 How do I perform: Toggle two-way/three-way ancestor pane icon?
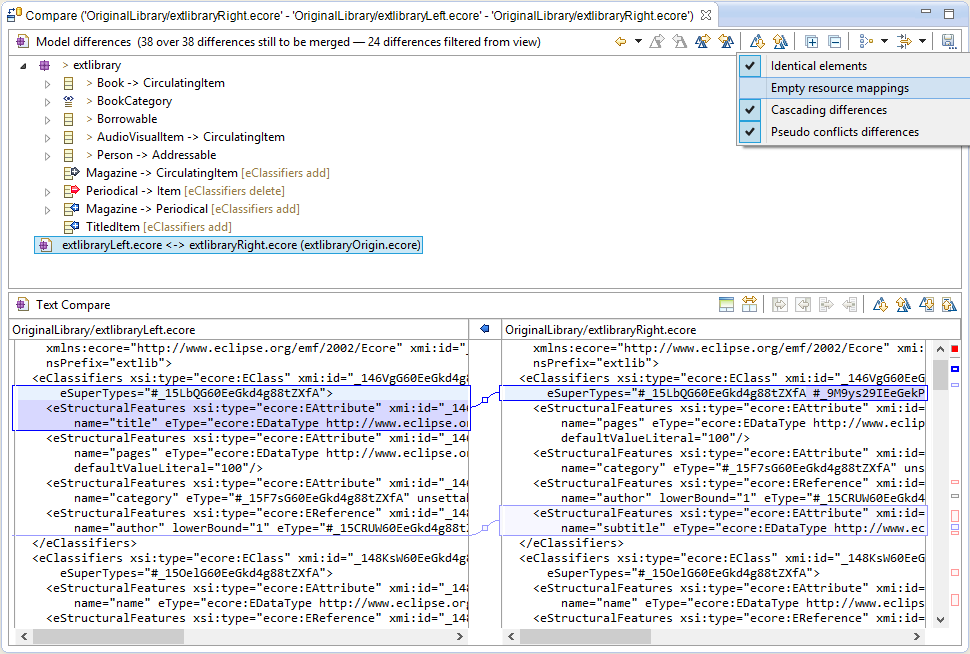727,305
